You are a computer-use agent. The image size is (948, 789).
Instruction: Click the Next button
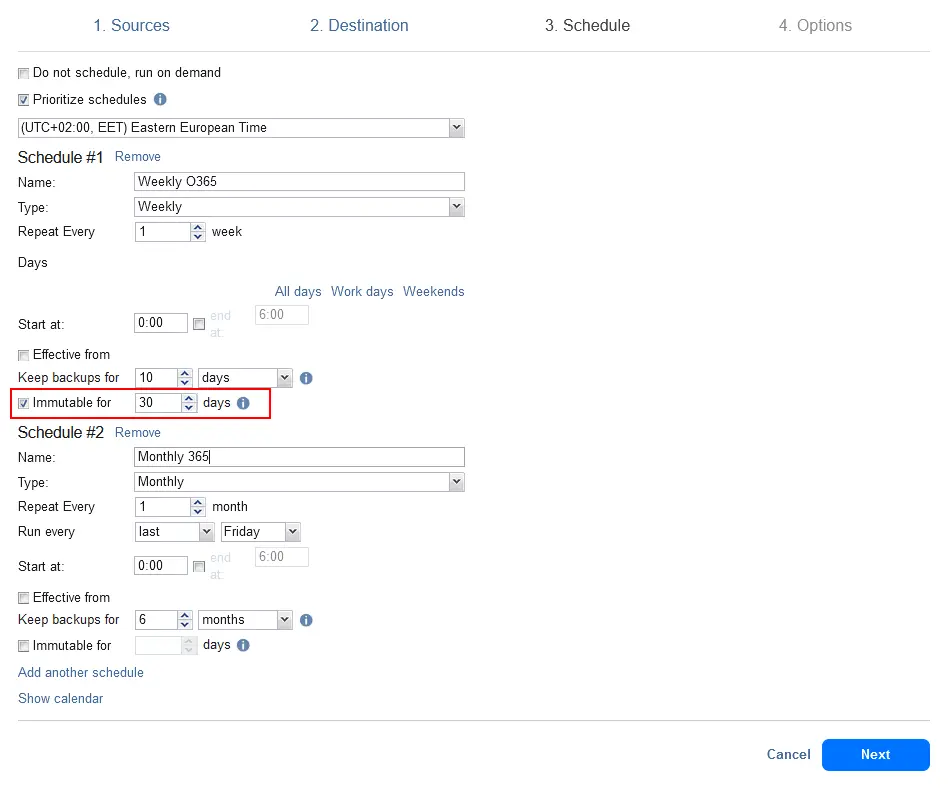(x=875, y=755)
